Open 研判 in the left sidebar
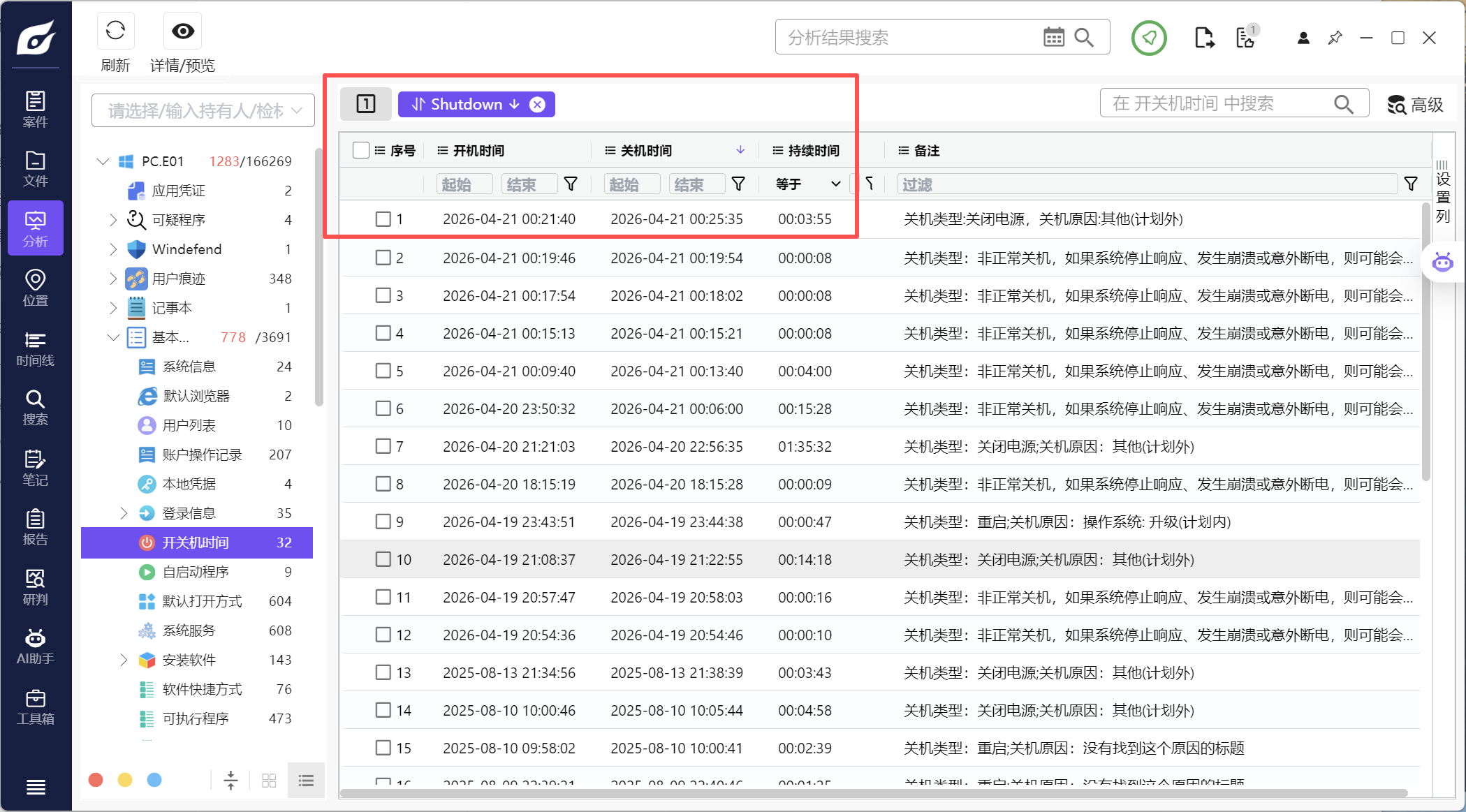Image resolution: width=1466 pixels, height=812 pixels. pos(35,587)
